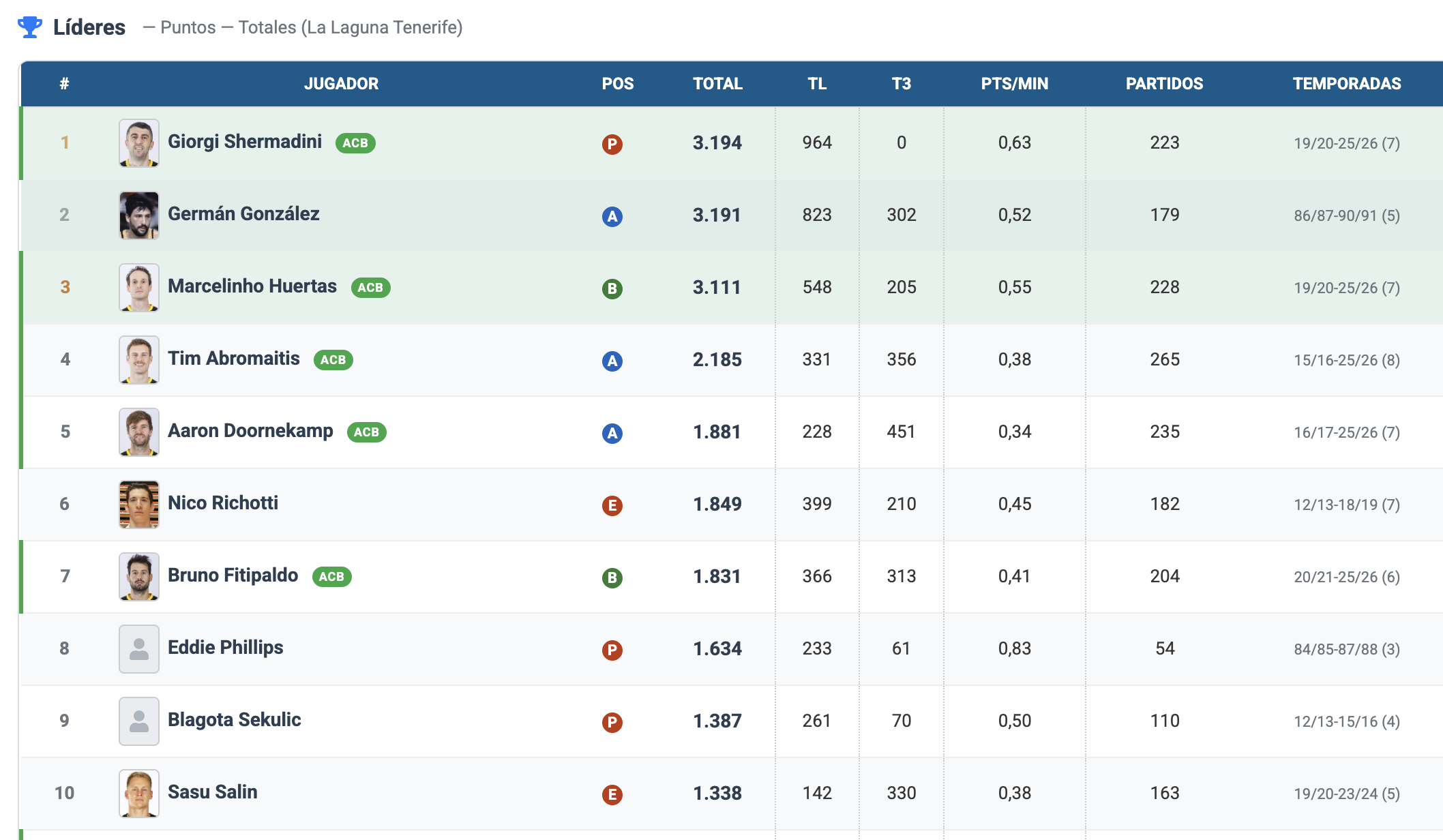The image size is (1443, 840).
Task: Sort table by PARTIDOS column header
Action: (x=1164, y=84)
